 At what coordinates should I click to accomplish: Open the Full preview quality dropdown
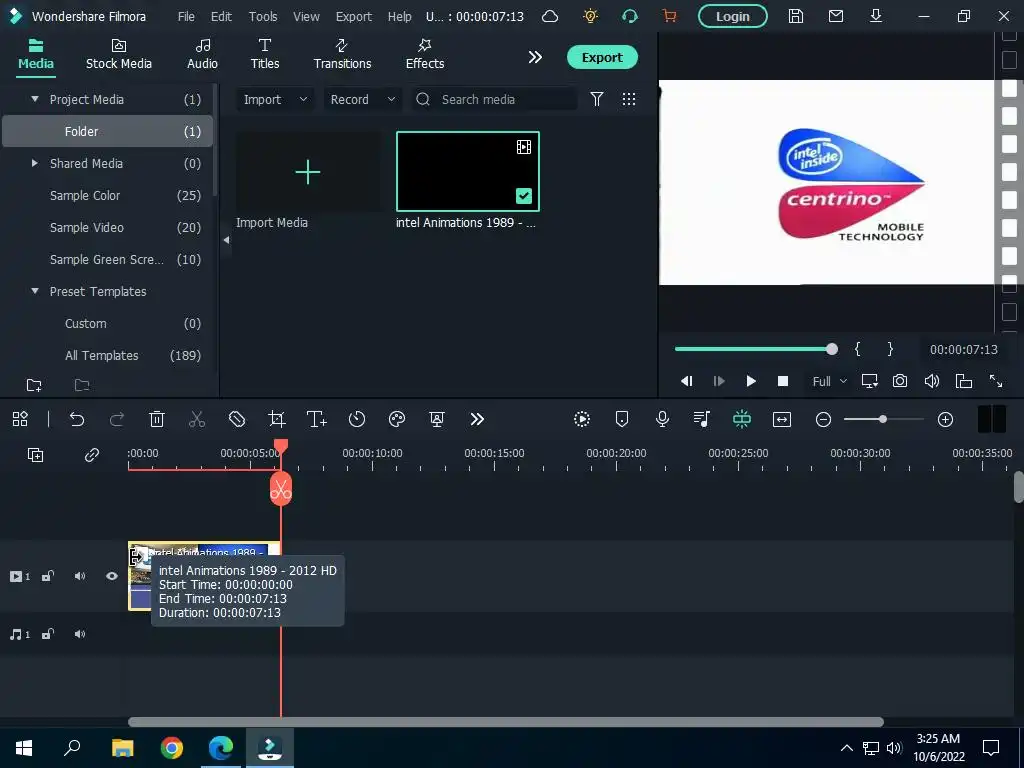pyautogui.click(x=829, y=381)
